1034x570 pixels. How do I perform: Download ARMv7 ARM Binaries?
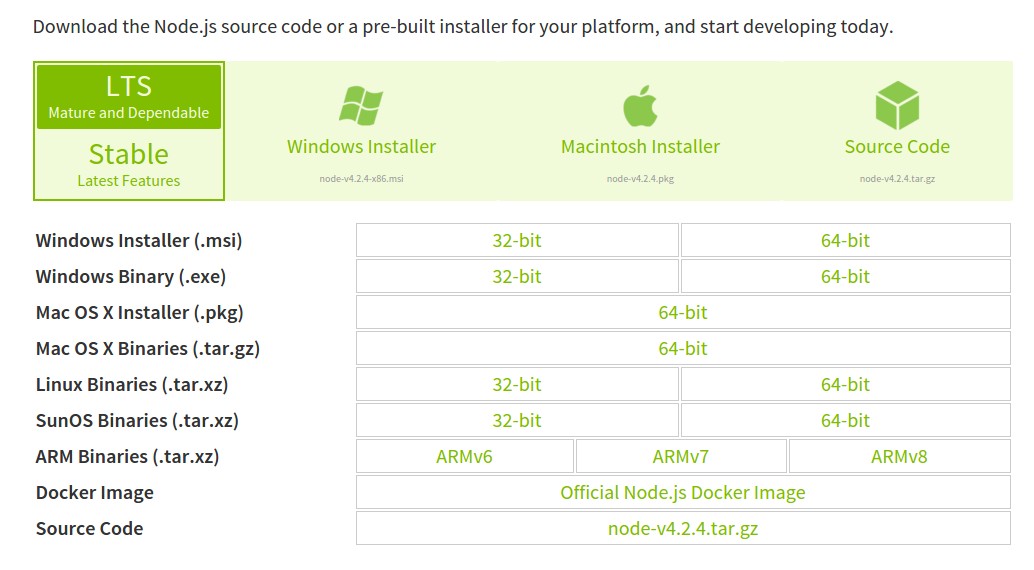(681, 457)
